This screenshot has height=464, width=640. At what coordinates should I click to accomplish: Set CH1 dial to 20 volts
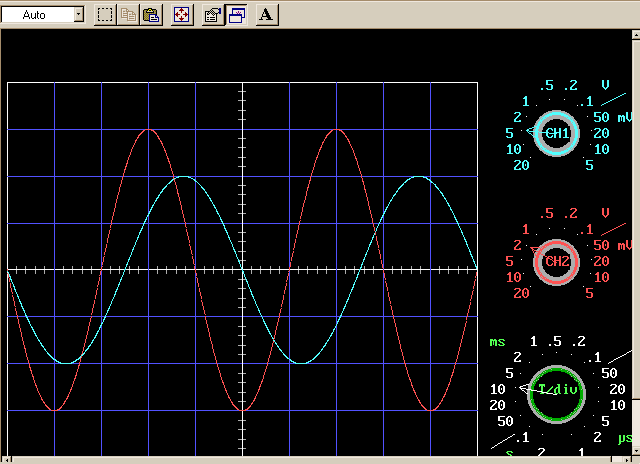pyautogui.click(x=521, y=165)
